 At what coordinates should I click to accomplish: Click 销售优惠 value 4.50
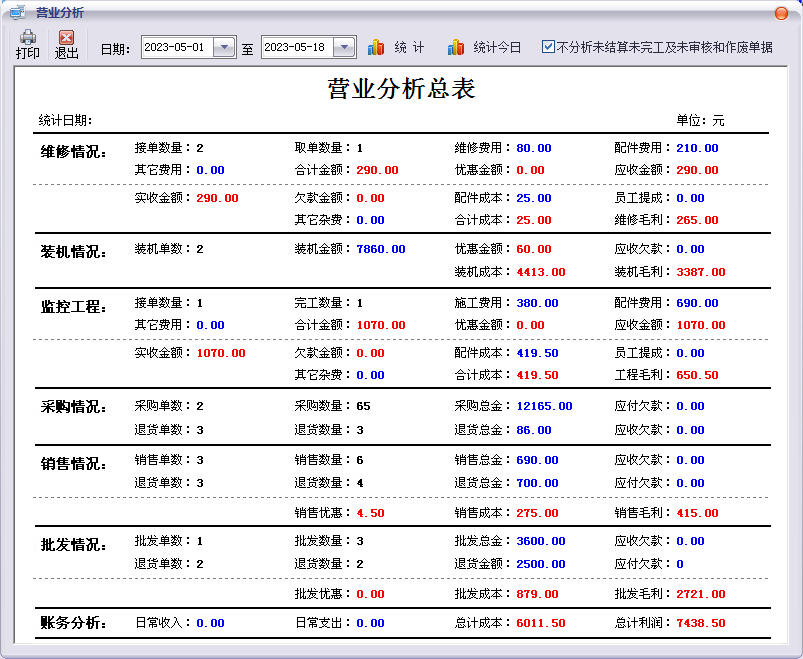[370, 513]
